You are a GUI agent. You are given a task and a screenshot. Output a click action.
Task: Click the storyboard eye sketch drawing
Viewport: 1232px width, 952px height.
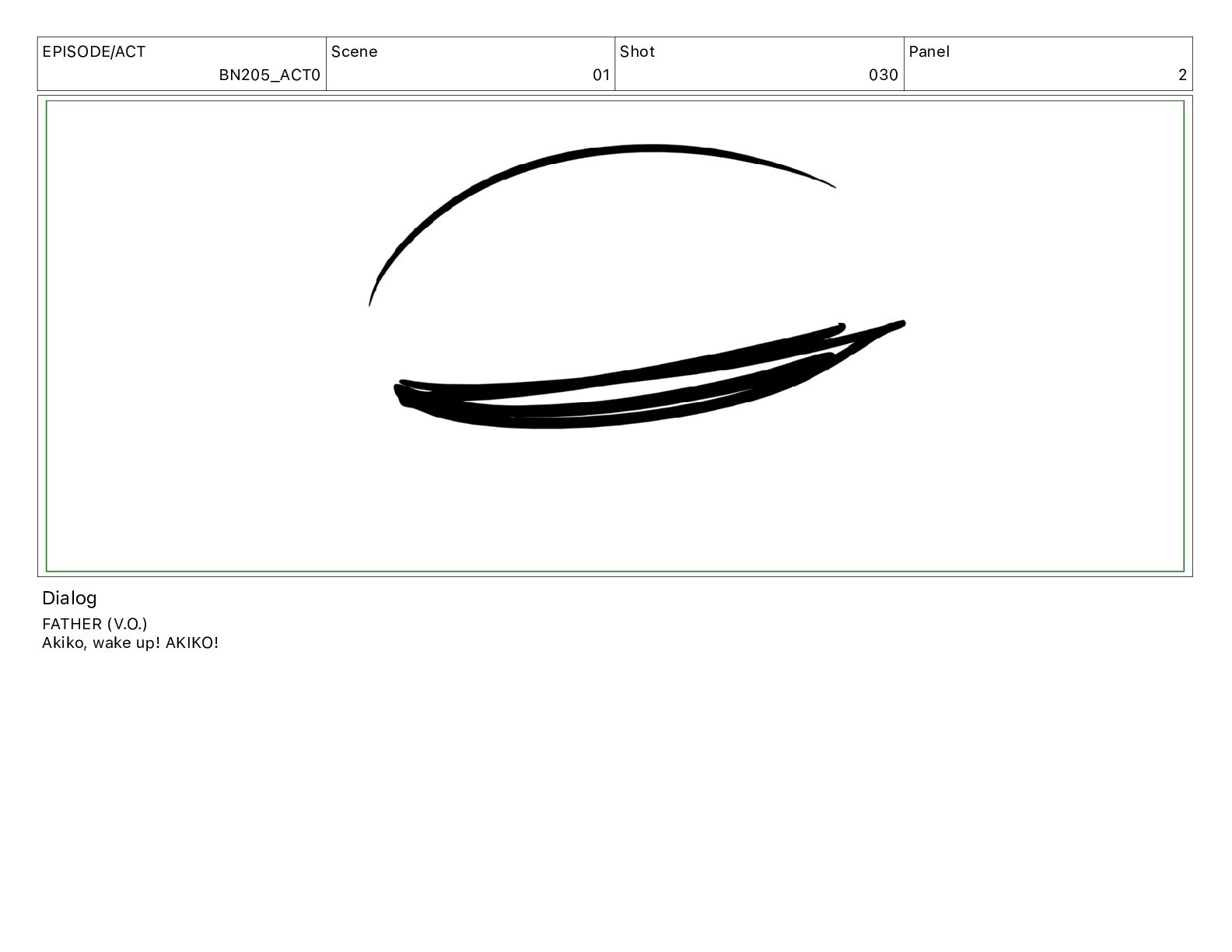pyautogui.click(x=636, y=286)
